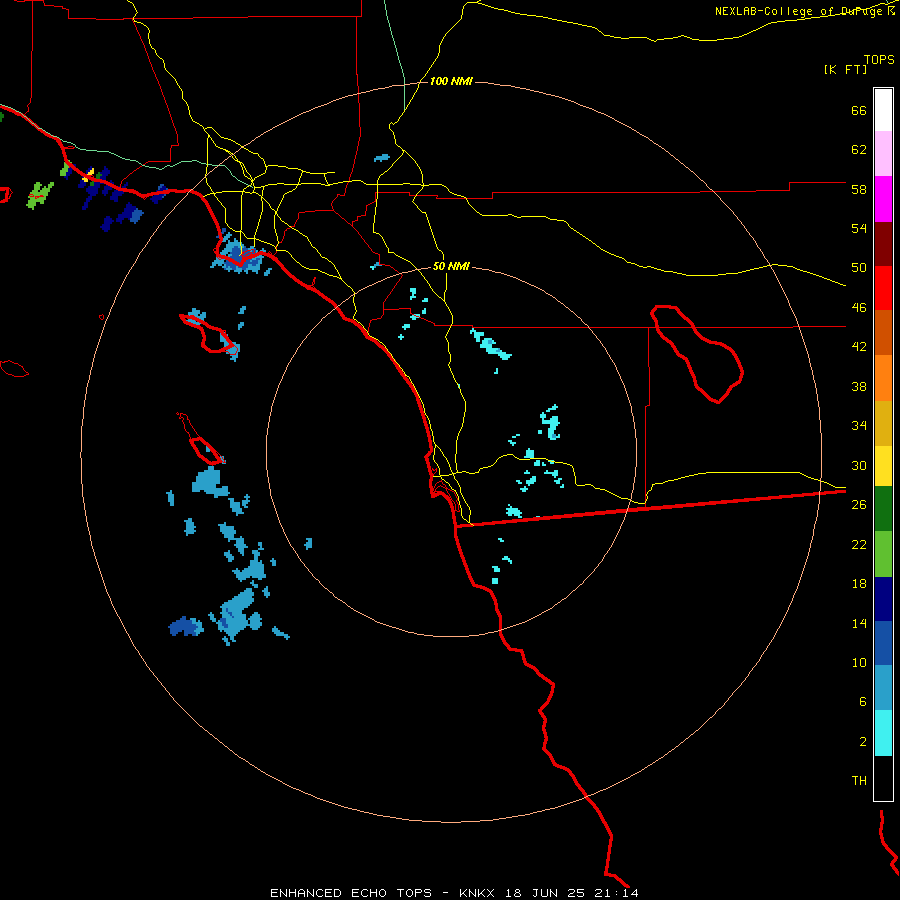Click the light green echo near the west edge

pyautogui.click(x=40, y=195)
